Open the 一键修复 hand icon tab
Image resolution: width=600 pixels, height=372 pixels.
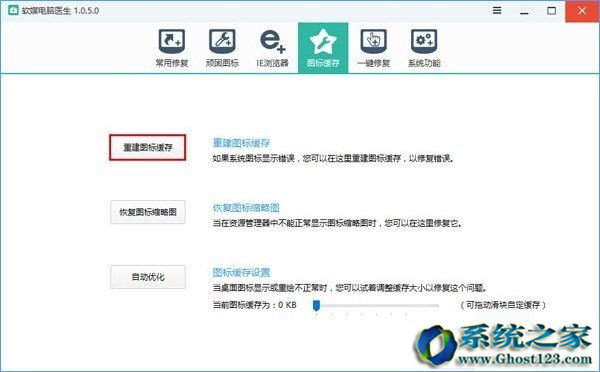pos(373,41)
